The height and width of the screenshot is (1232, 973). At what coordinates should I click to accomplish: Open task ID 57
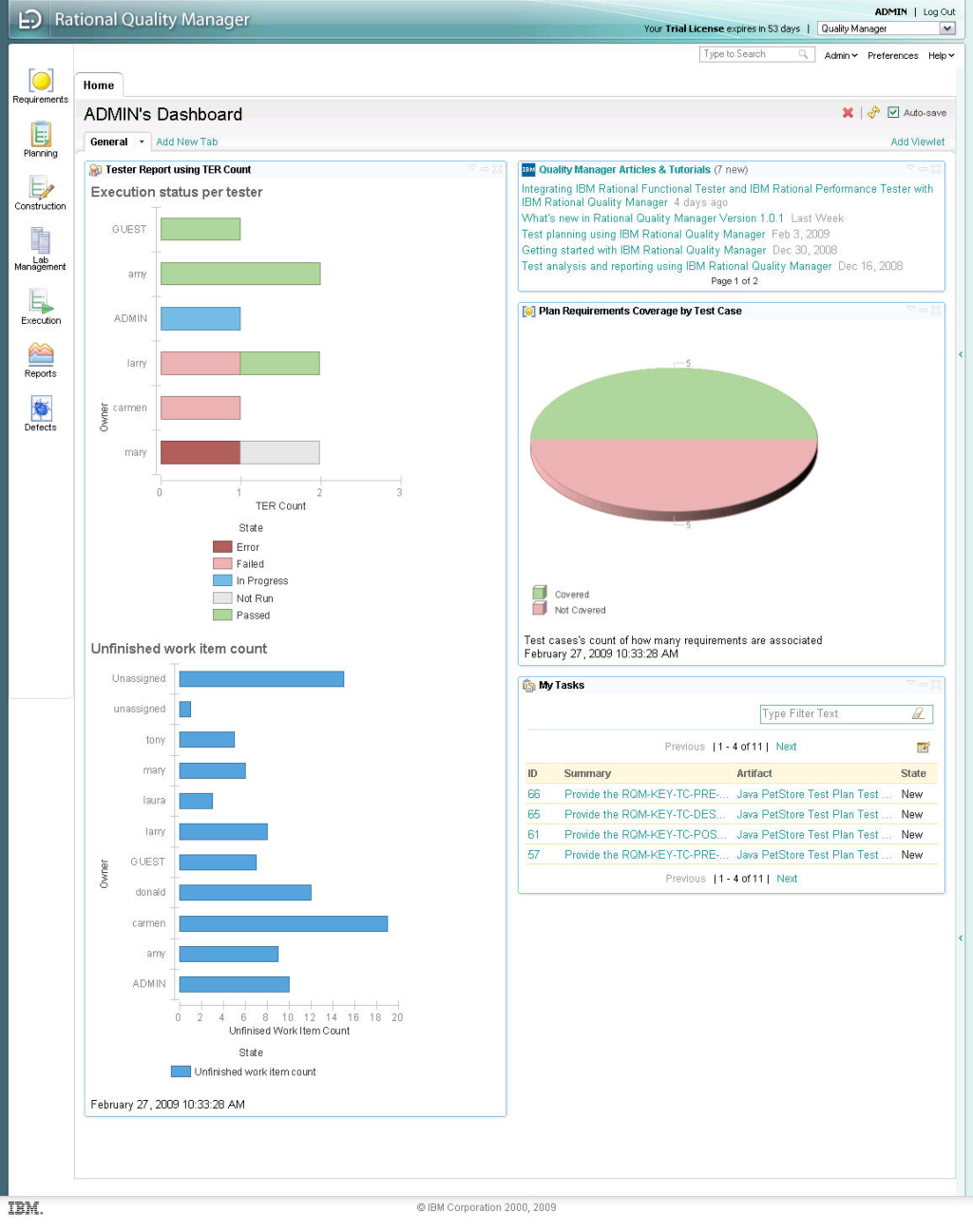click(534, 856)
